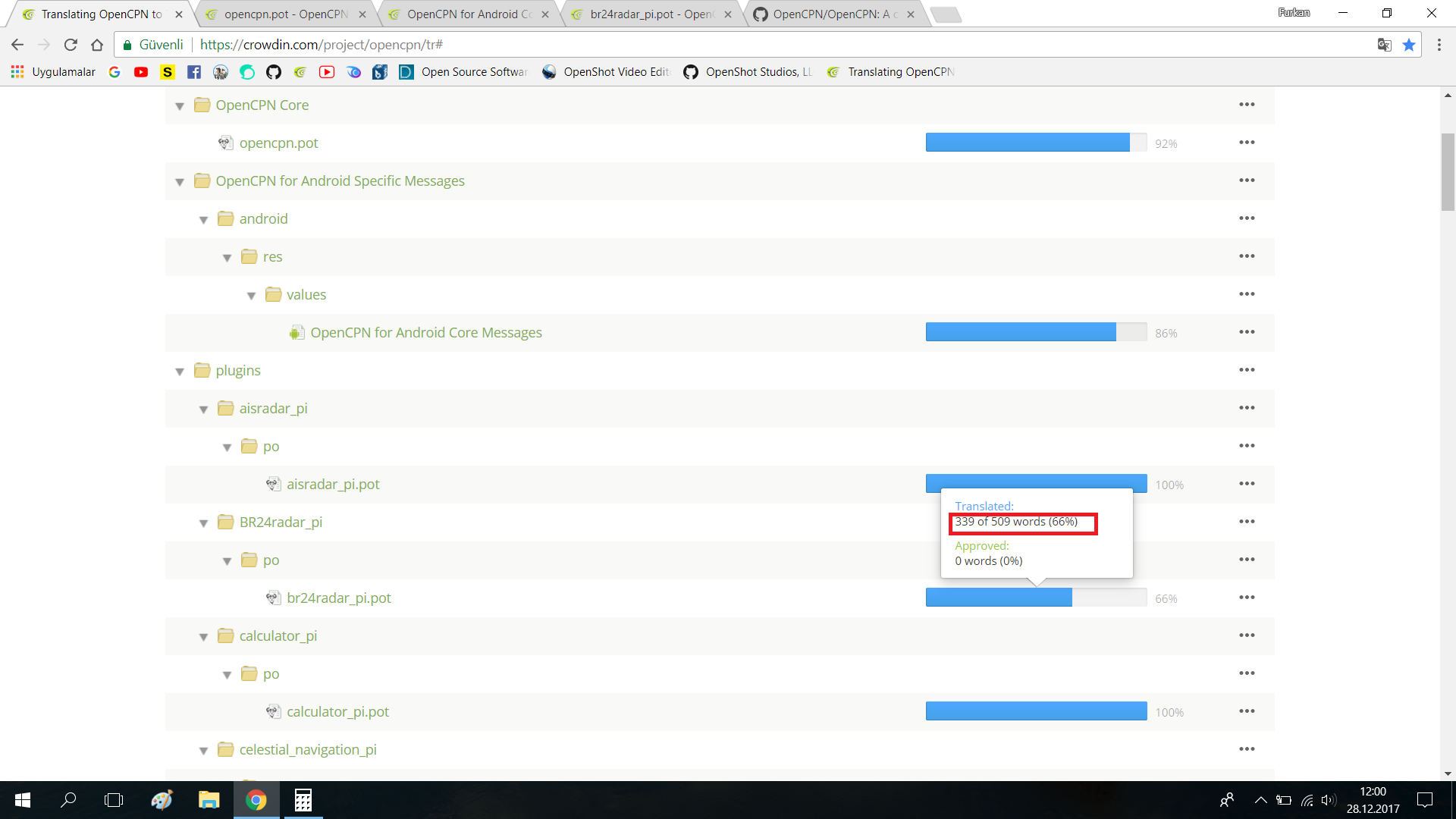
Task: Open calculator_pi.pot file link
Action: click(337, 711)
